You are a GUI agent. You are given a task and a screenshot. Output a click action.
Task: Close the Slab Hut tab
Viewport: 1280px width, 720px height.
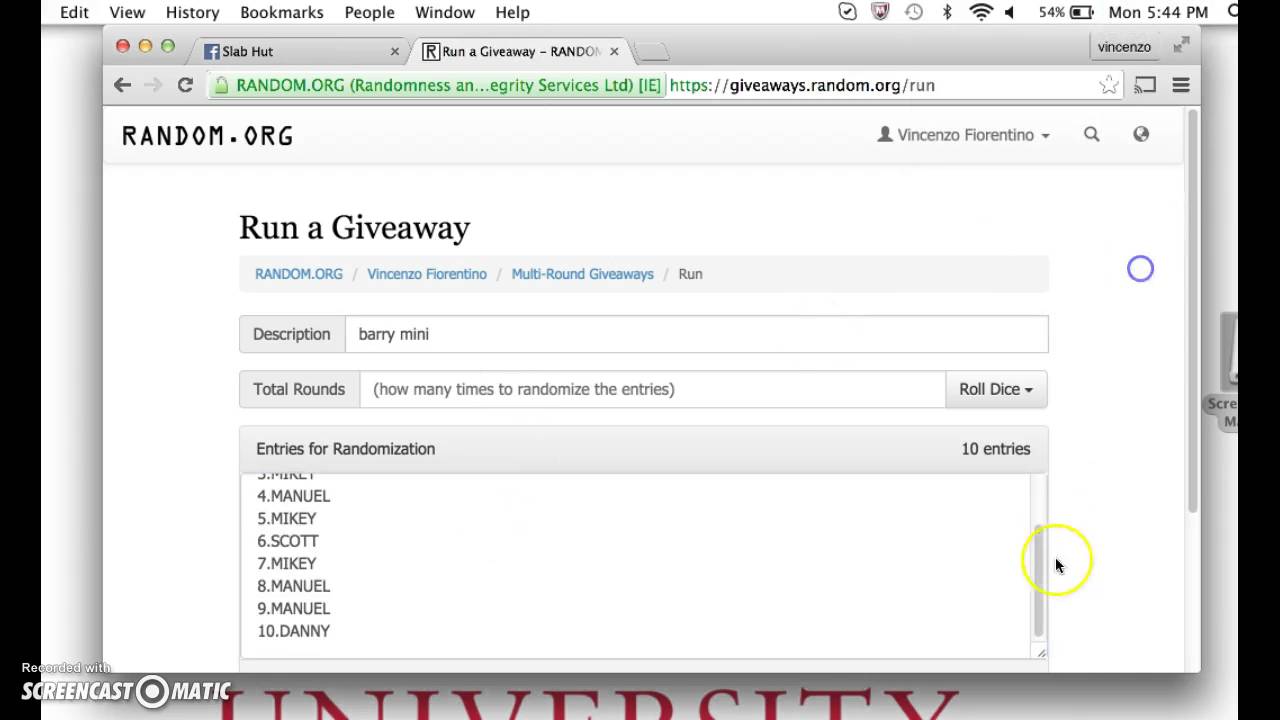point(394,51)
